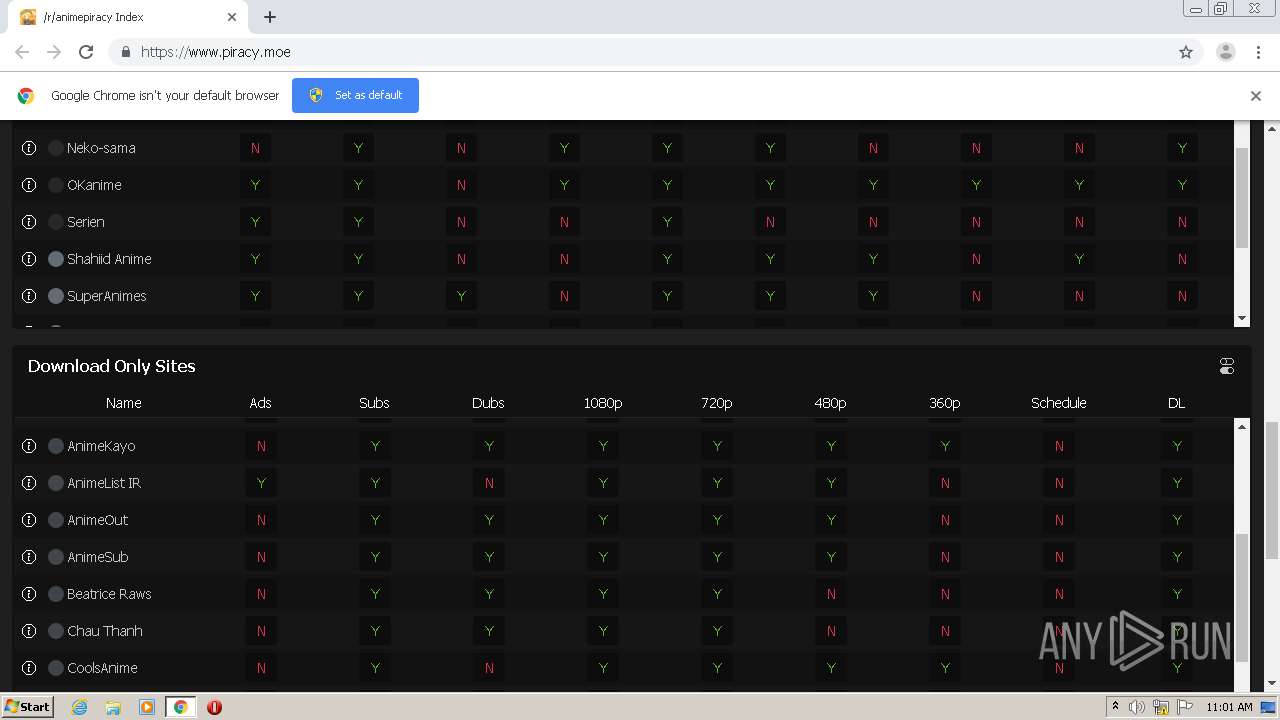Dismiss the default browser notification bar
Viewport: 1280px width, 720px height.
coord(1256,96)
